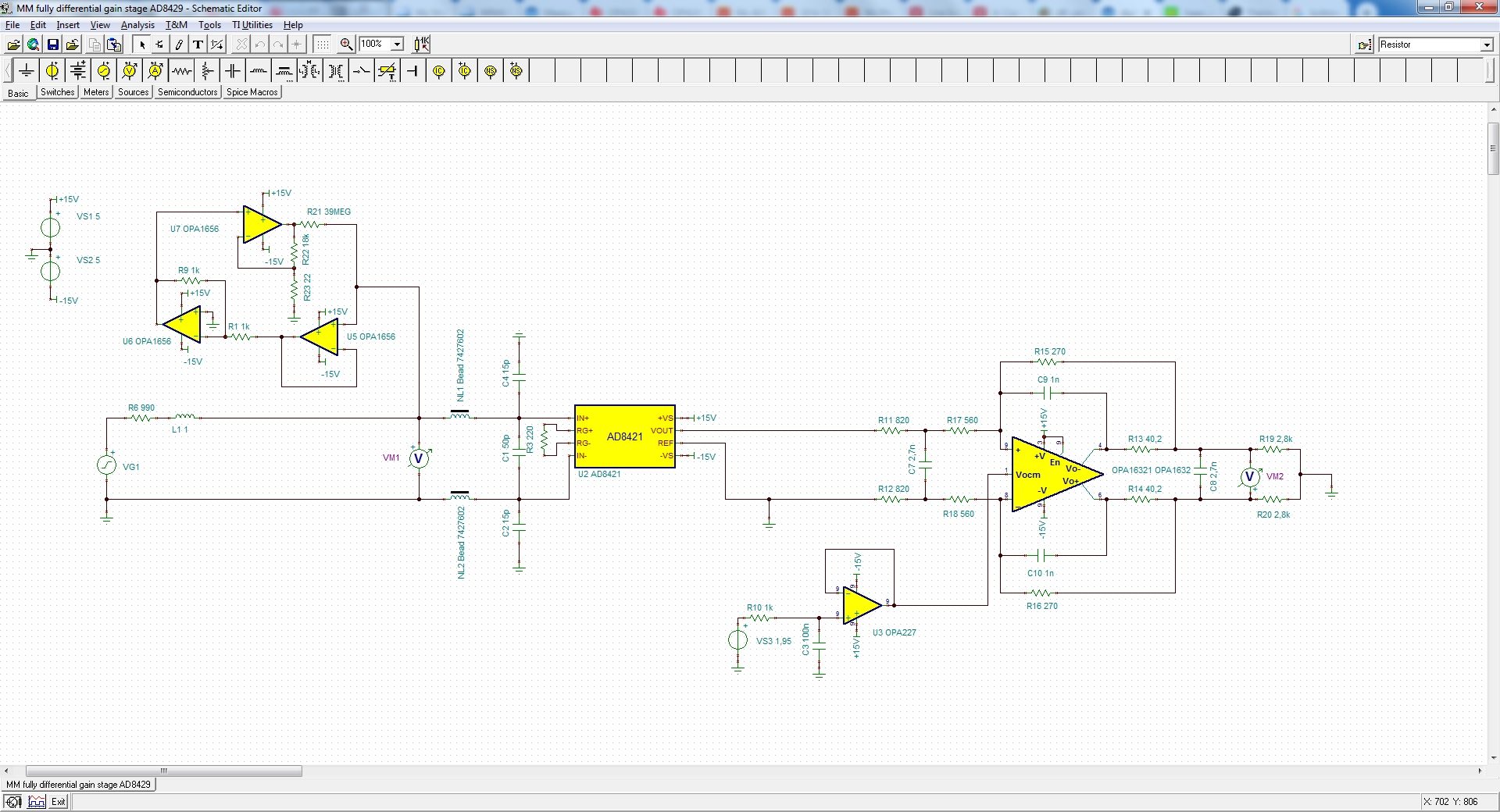
Task: Select the Text tool
Action: coord(198,45)
